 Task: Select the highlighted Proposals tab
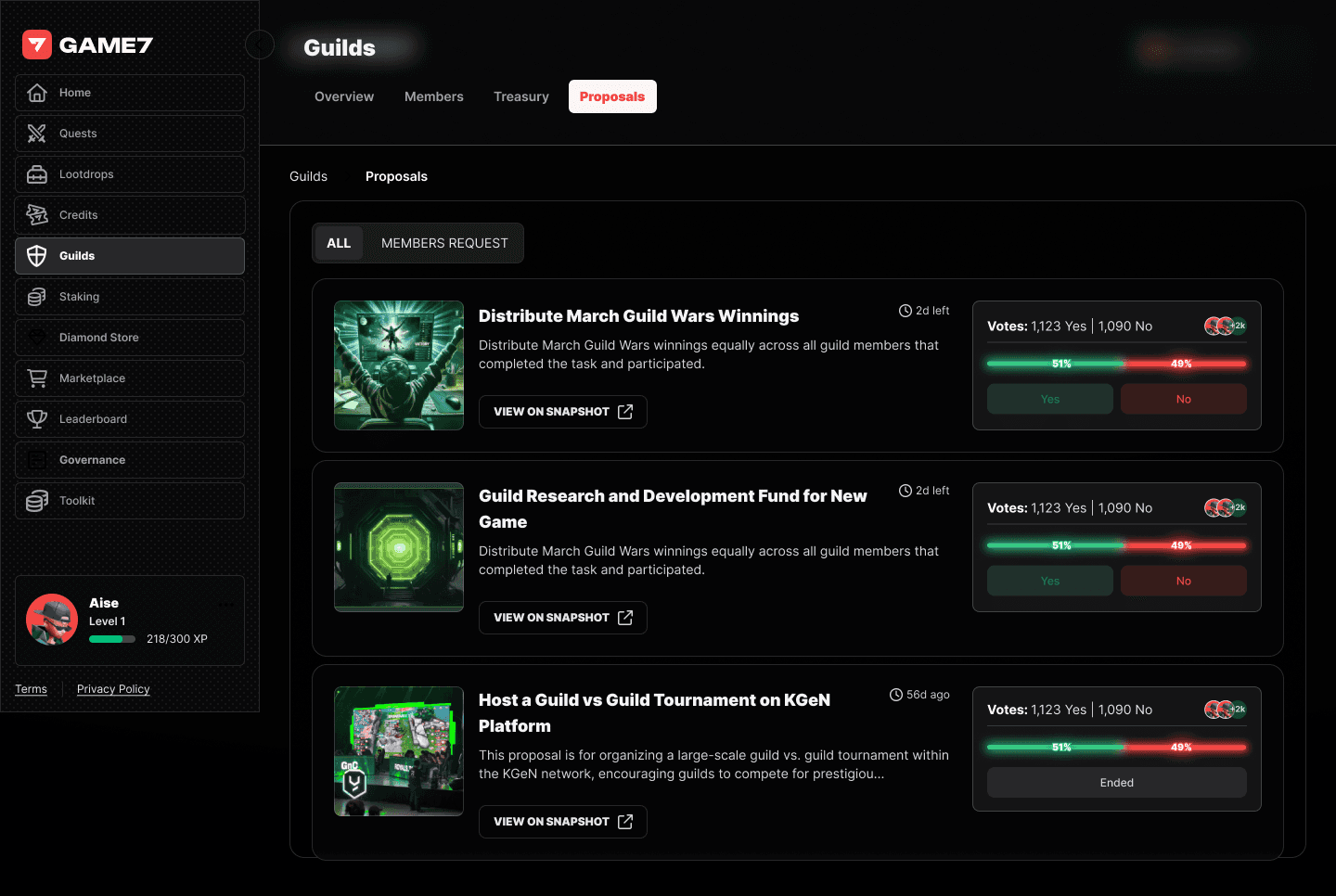[x=612, y=96]
